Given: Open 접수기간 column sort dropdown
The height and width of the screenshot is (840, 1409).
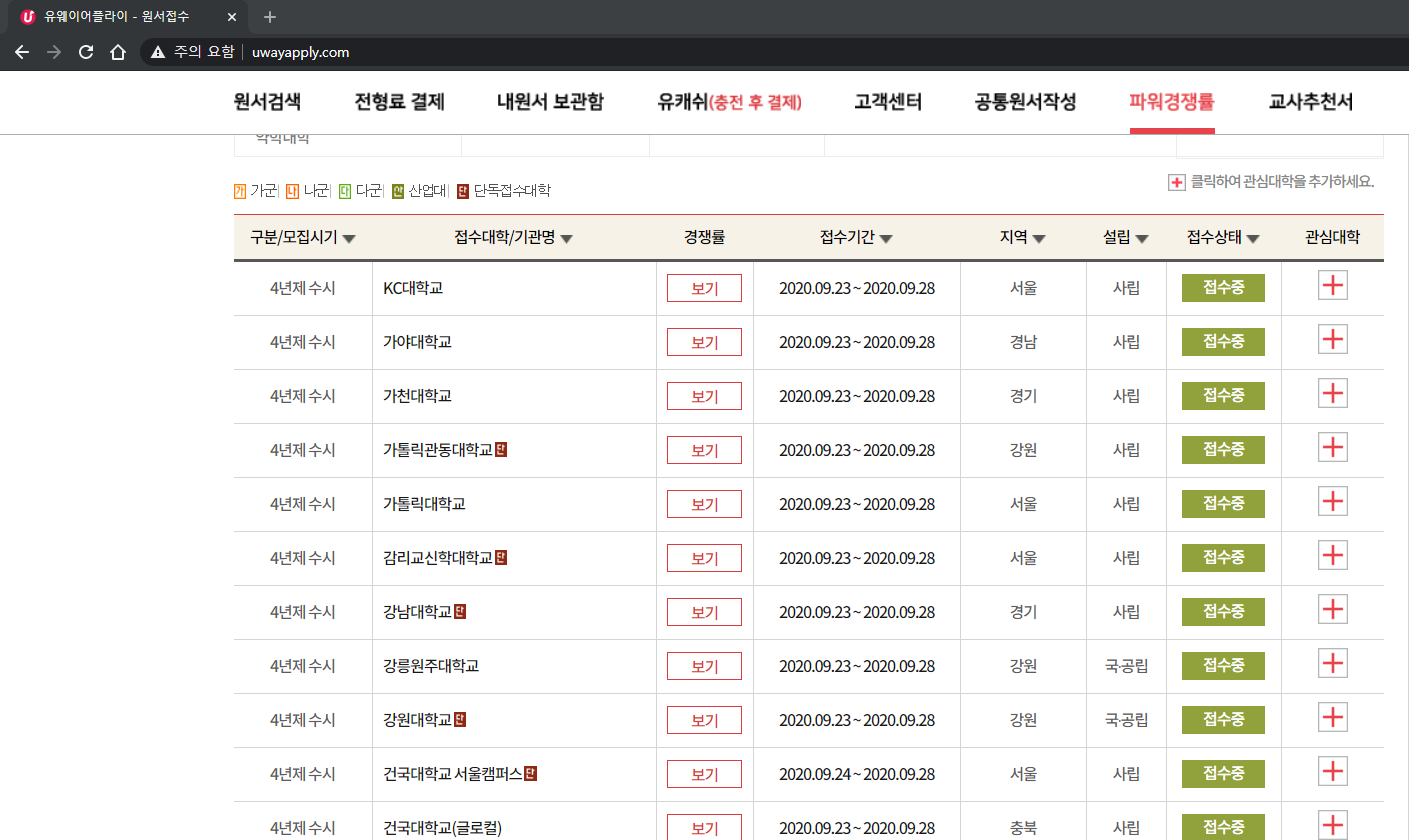Looking at the screenshot, I should (x=886, y=239).
